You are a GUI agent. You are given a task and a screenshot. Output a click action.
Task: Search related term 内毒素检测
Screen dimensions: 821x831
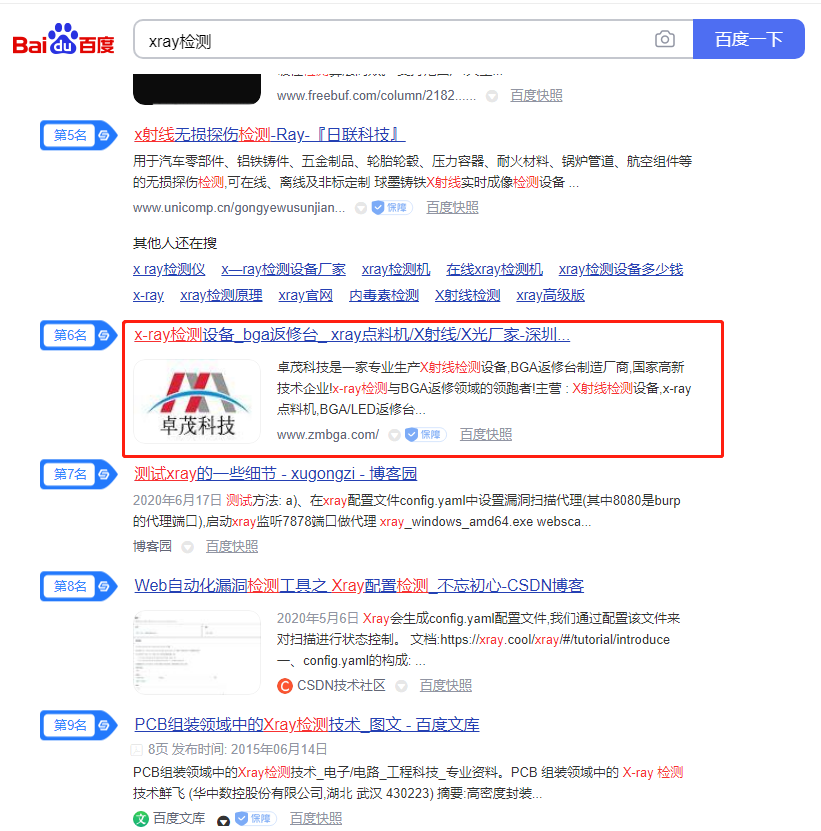384,295
